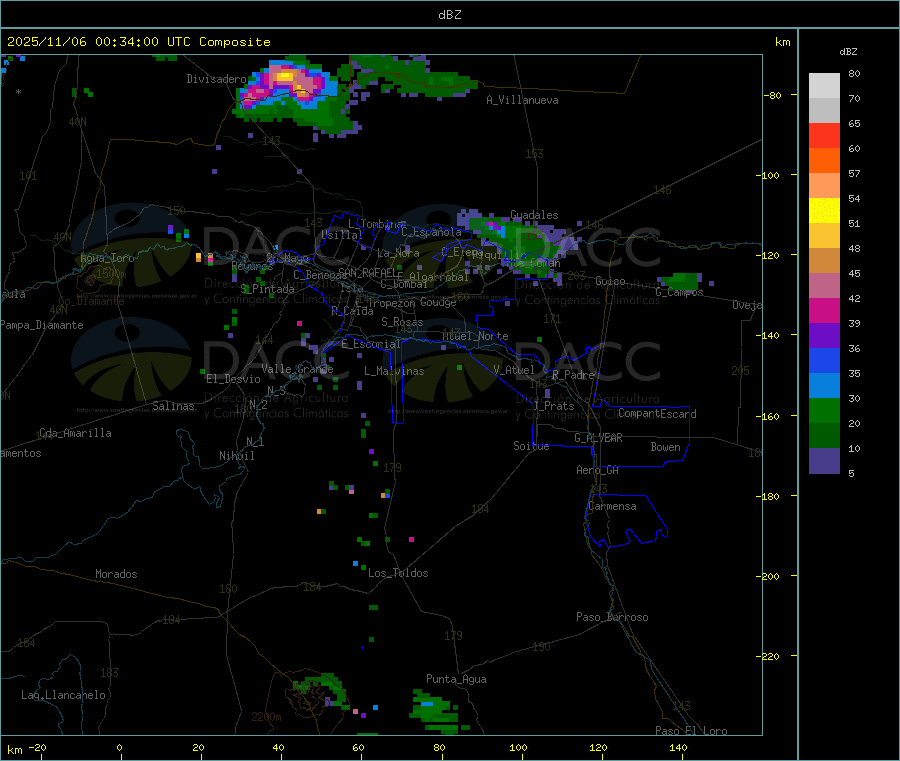This screenshot has height=761, width=900.
Task: Click the Agua_Toro label
Action: pyautogui.click(x=107, y=258)
